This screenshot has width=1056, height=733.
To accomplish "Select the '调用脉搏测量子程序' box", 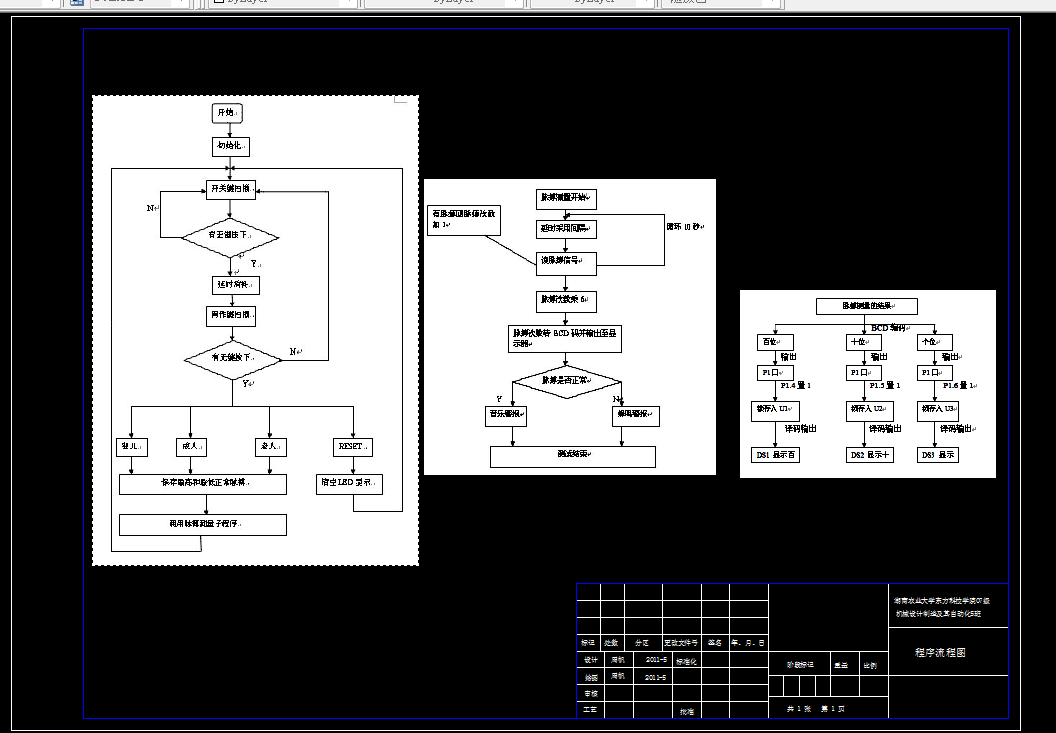I will tap(203, 525).
